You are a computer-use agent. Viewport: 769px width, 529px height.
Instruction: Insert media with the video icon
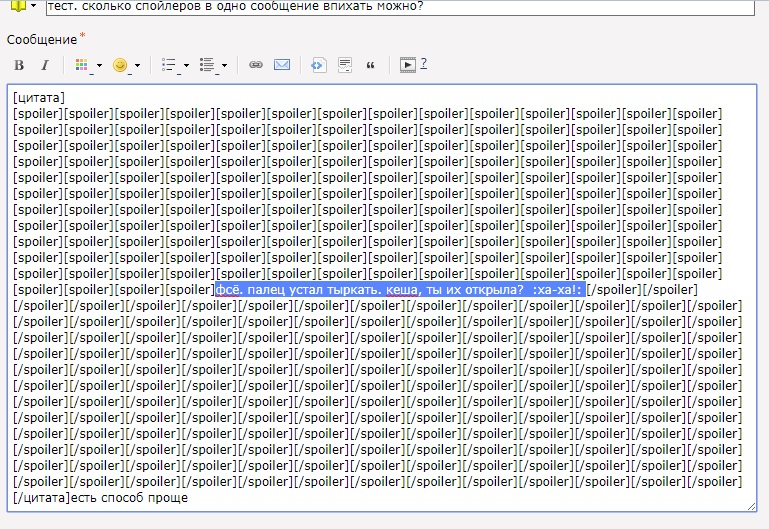click(407, 65)
